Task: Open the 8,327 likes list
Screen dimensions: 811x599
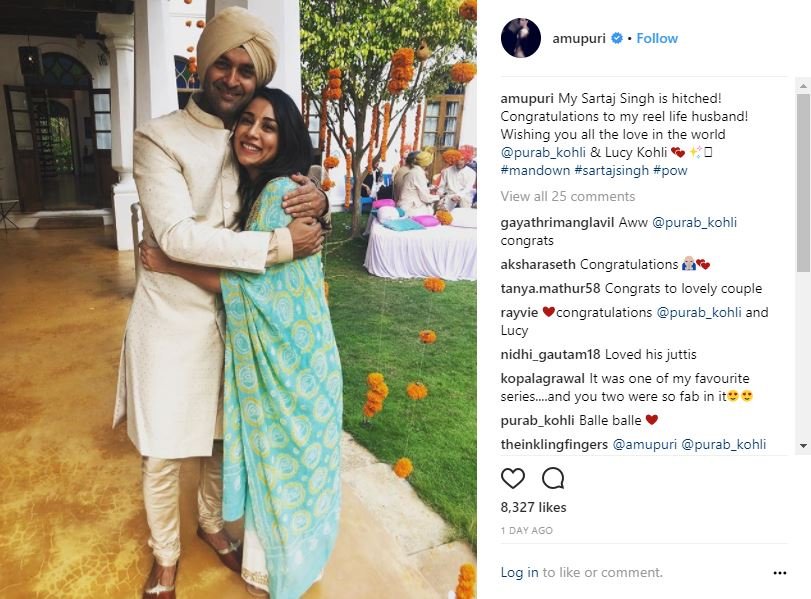Action: click(x=533, y=507)
